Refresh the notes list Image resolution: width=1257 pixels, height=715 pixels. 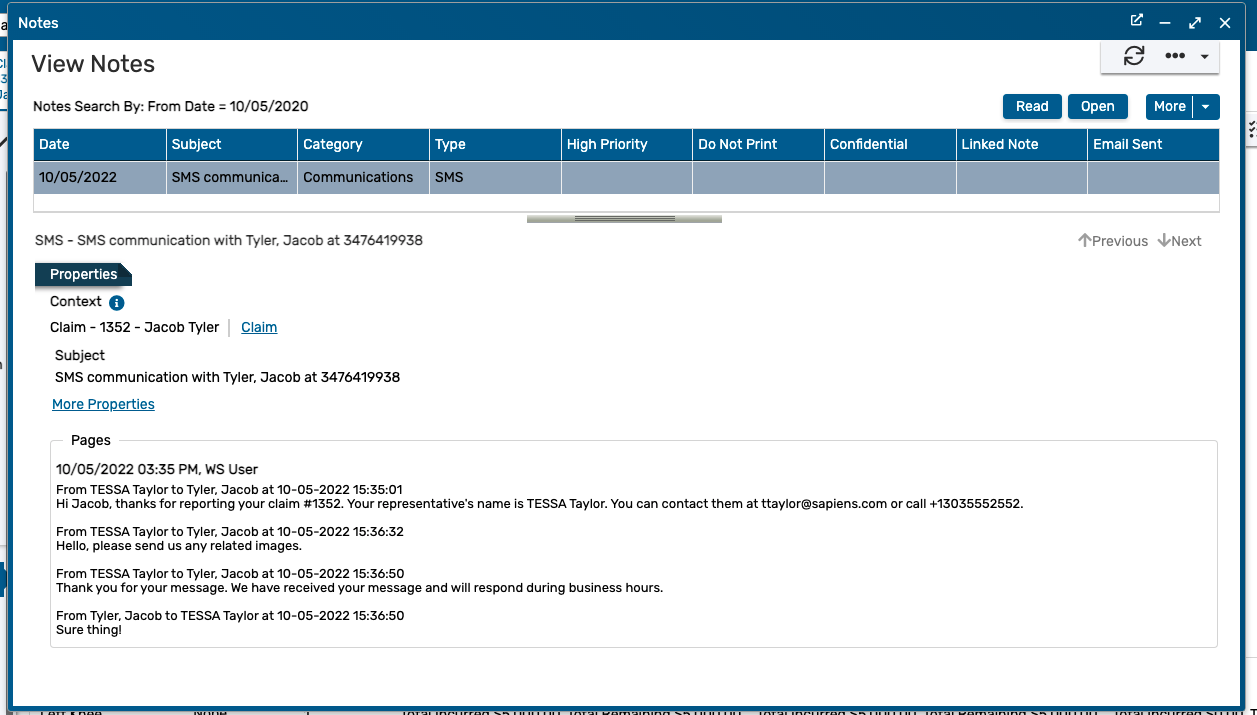1133,56
